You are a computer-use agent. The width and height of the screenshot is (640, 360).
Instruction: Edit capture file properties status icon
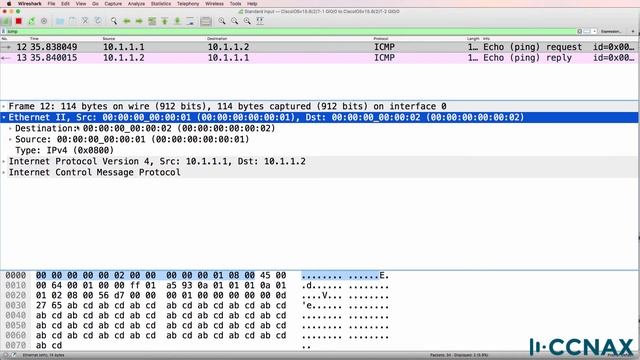(x=14, y=356)
